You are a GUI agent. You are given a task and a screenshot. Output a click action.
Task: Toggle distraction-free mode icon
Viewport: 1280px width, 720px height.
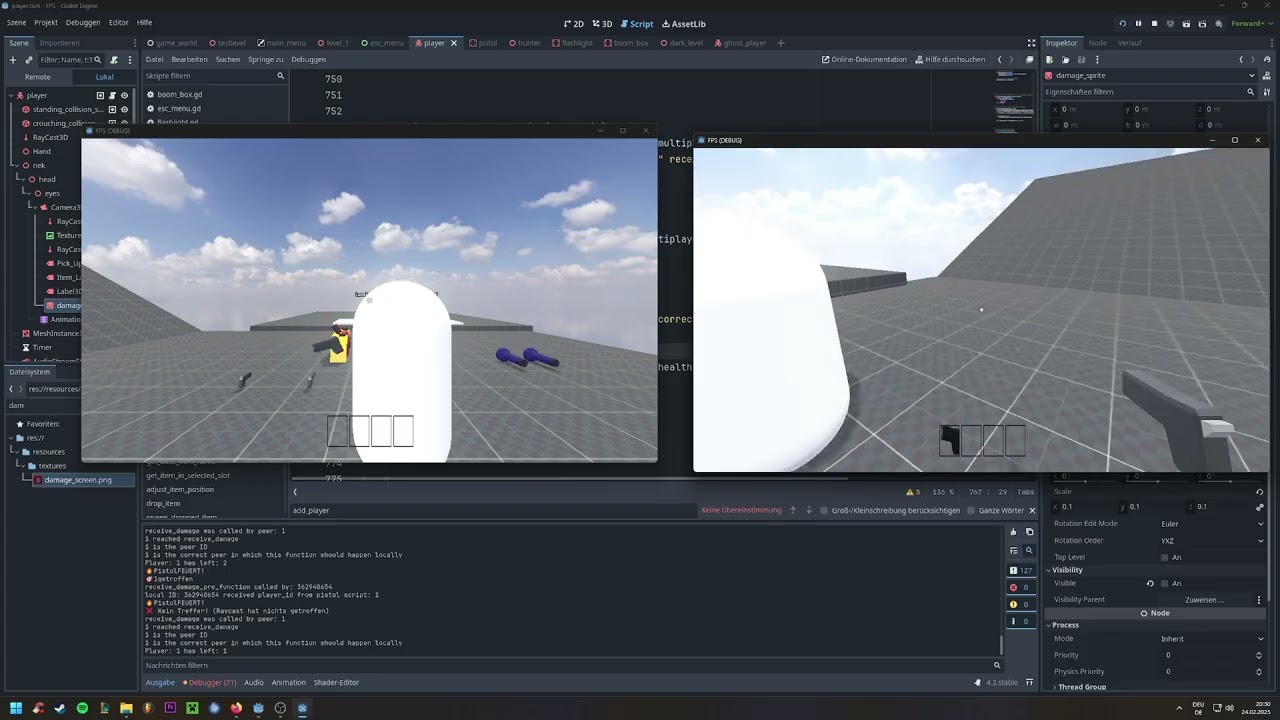point(1031,43)
